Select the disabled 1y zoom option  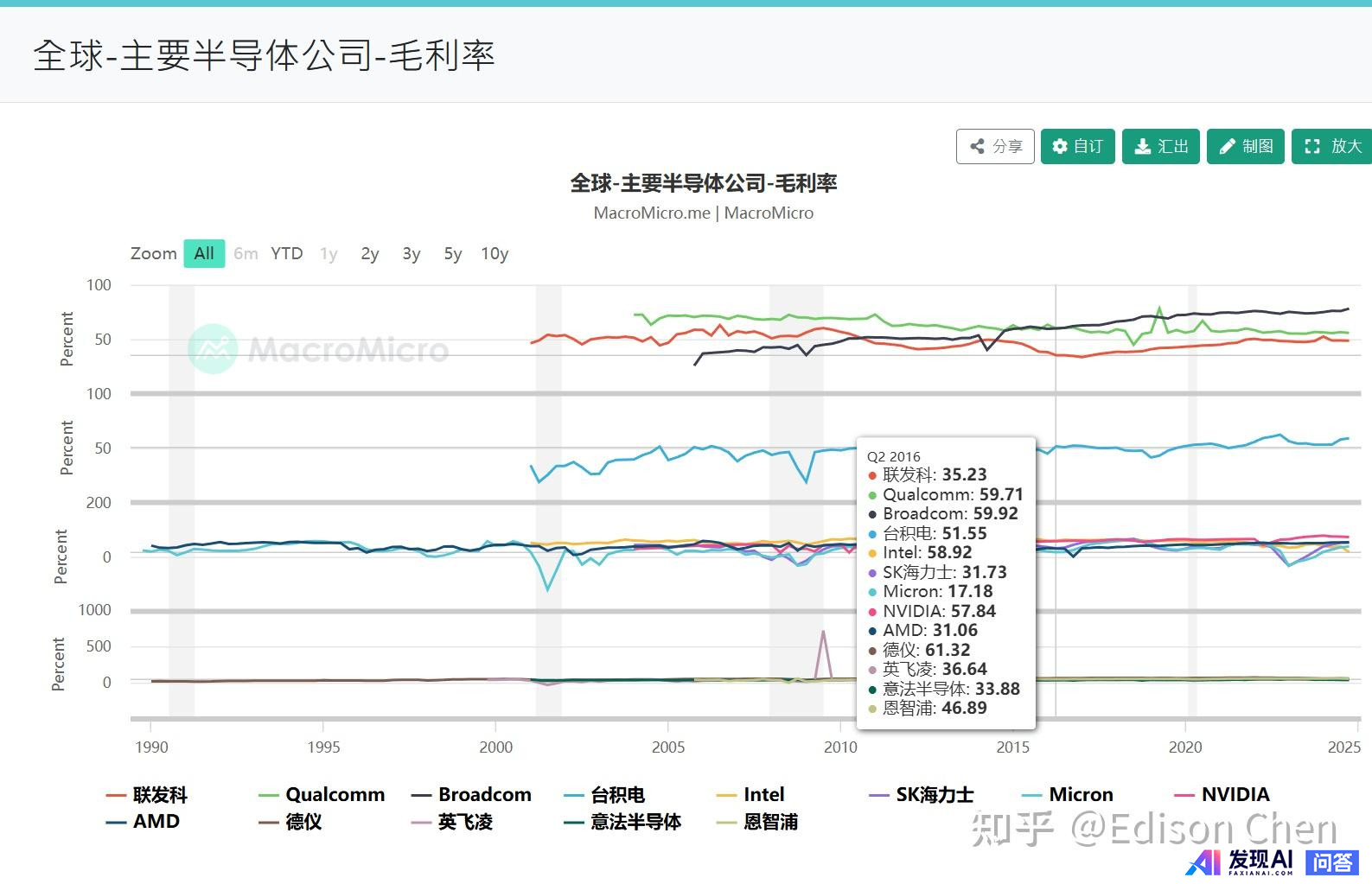click(329, 253)
